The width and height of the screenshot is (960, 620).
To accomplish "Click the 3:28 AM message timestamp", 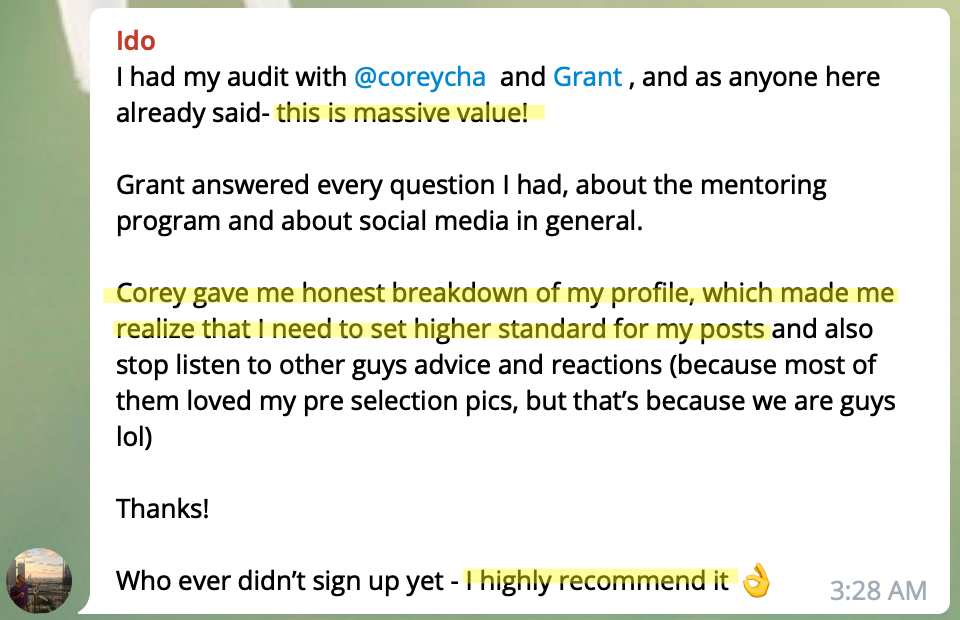I will pyautogui.click(x=878, y=591).
